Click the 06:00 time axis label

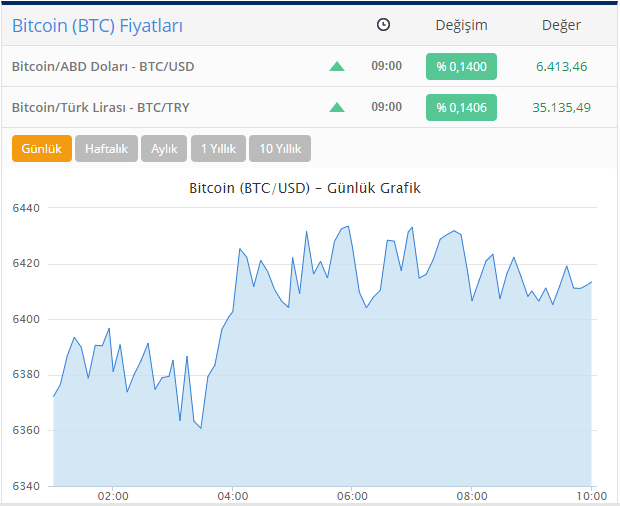(x=352, y=496)
